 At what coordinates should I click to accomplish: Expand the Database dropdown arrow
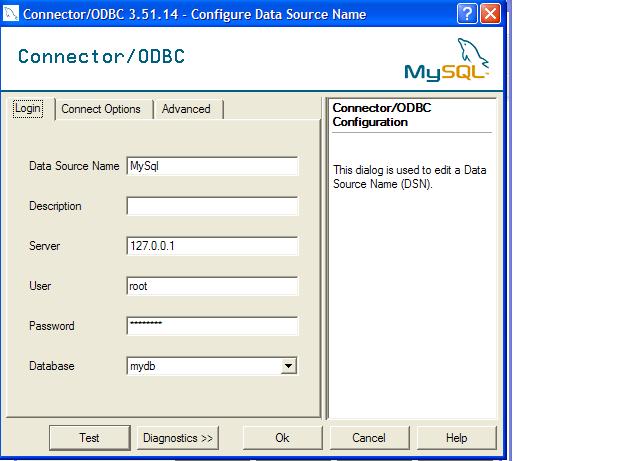pos(288,366)
